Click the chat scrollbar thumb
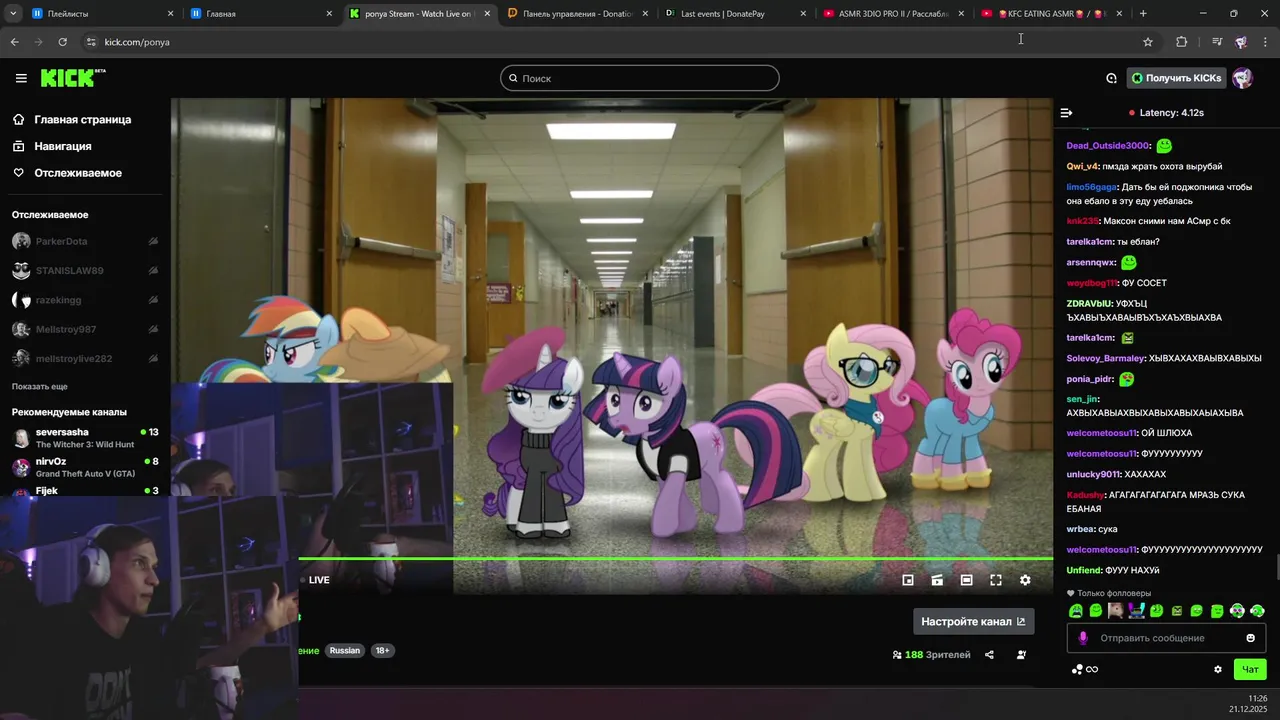 pyautogui.click(x=1276, y=566)
